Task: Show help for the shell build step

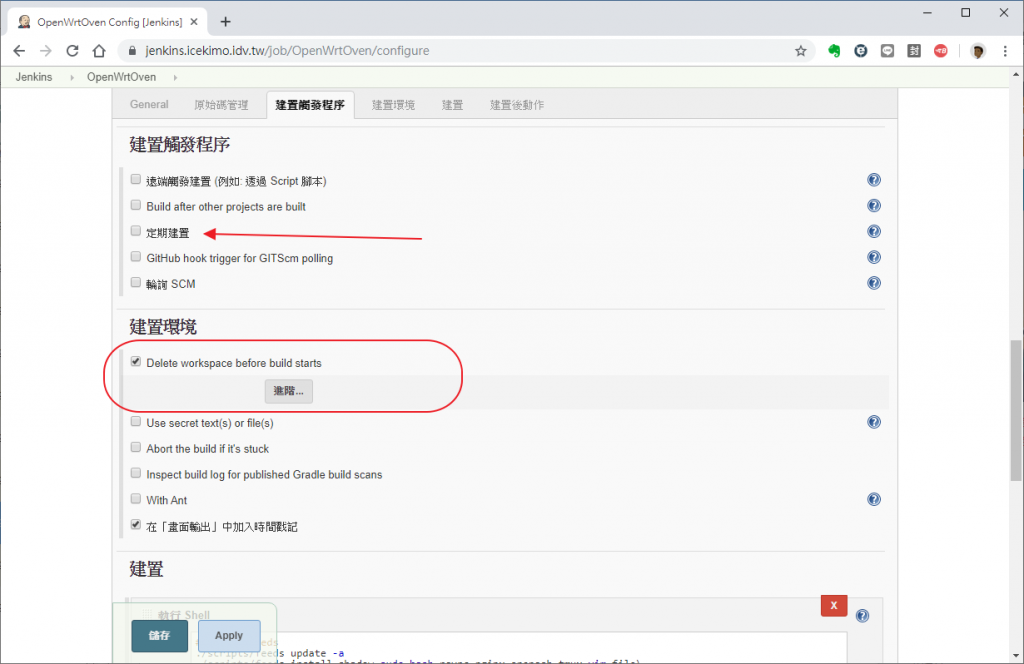Action: coord(862,616)
